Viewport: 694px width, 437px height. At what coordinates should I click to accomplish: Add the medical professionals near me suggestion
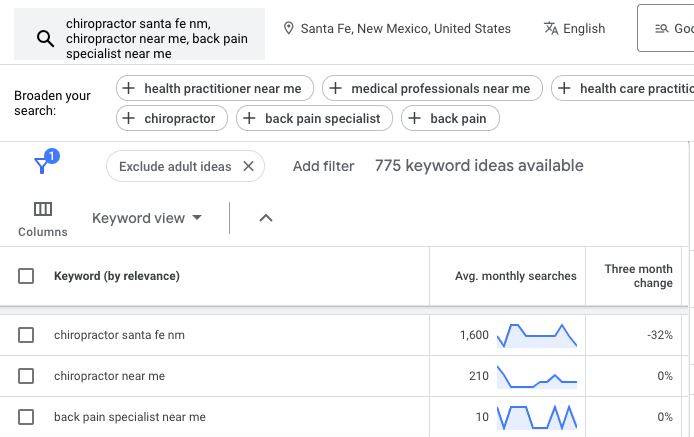coord(429,89)
